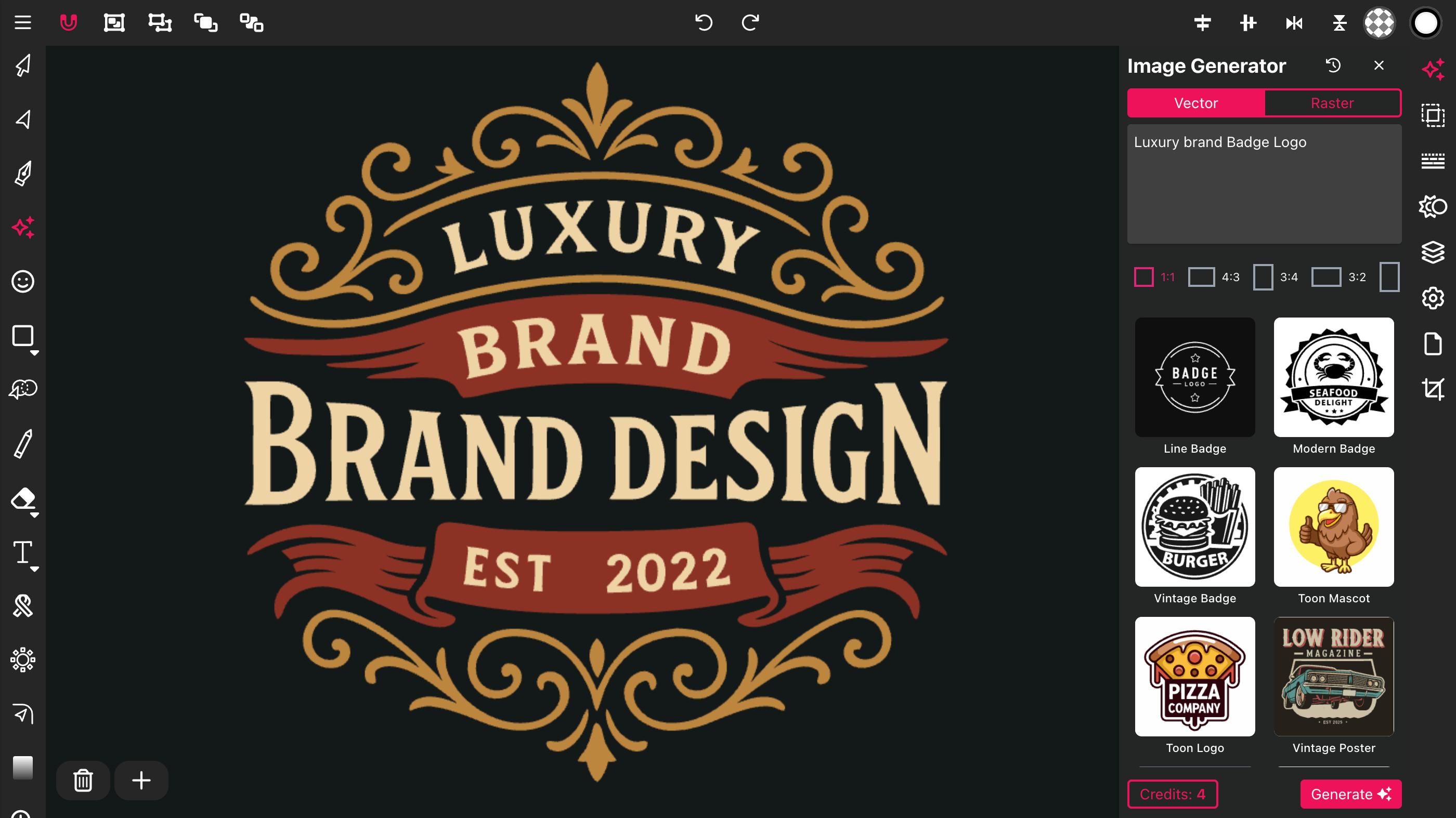
Task: Toggle the magnet snapping icon
Action: [x=69, y=22]
